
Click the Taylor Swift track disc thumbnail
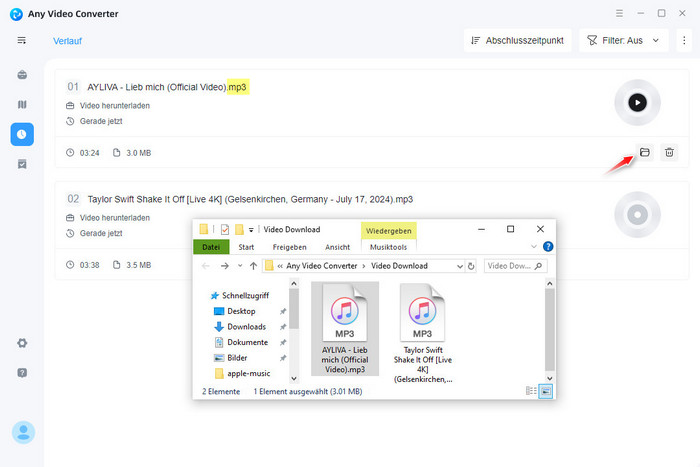(637, 215)
